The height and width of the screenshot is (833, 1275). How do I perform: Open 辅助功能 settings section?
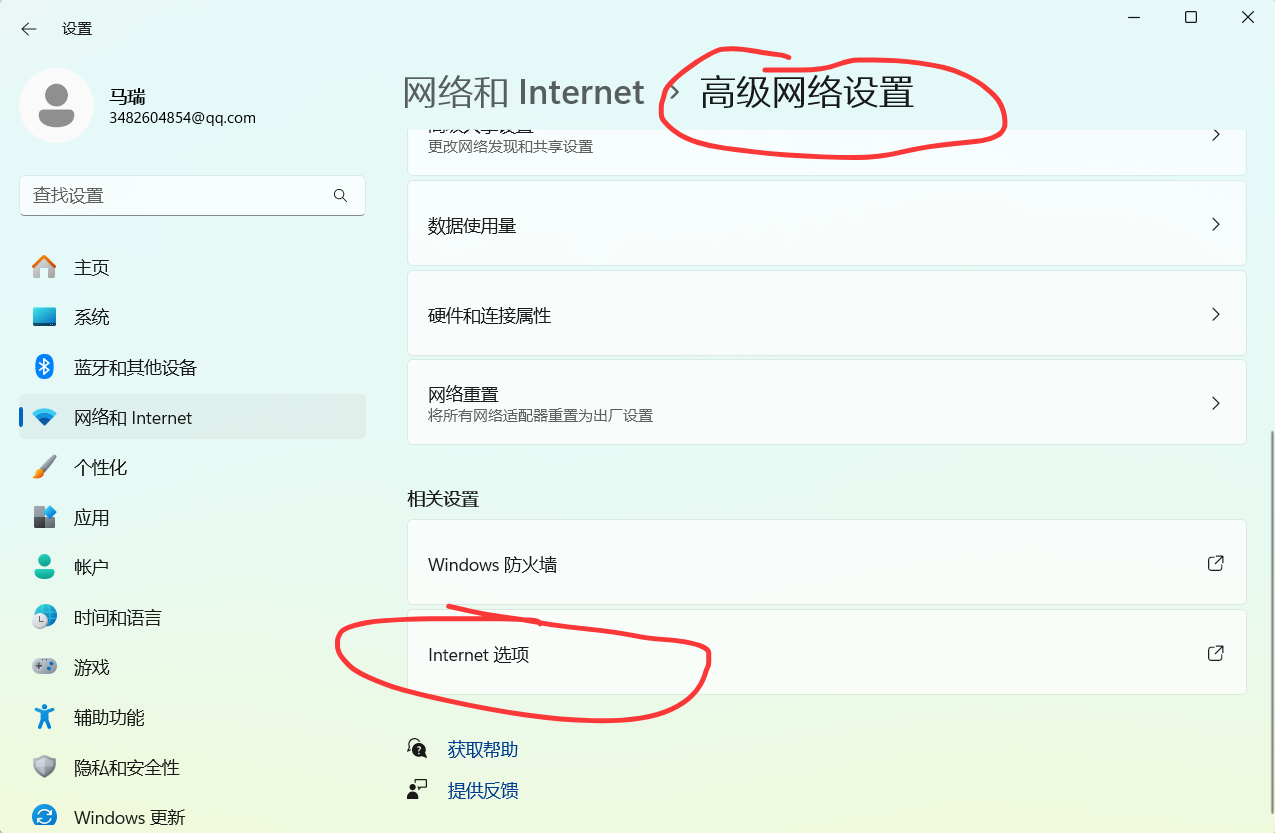[192, 717]
